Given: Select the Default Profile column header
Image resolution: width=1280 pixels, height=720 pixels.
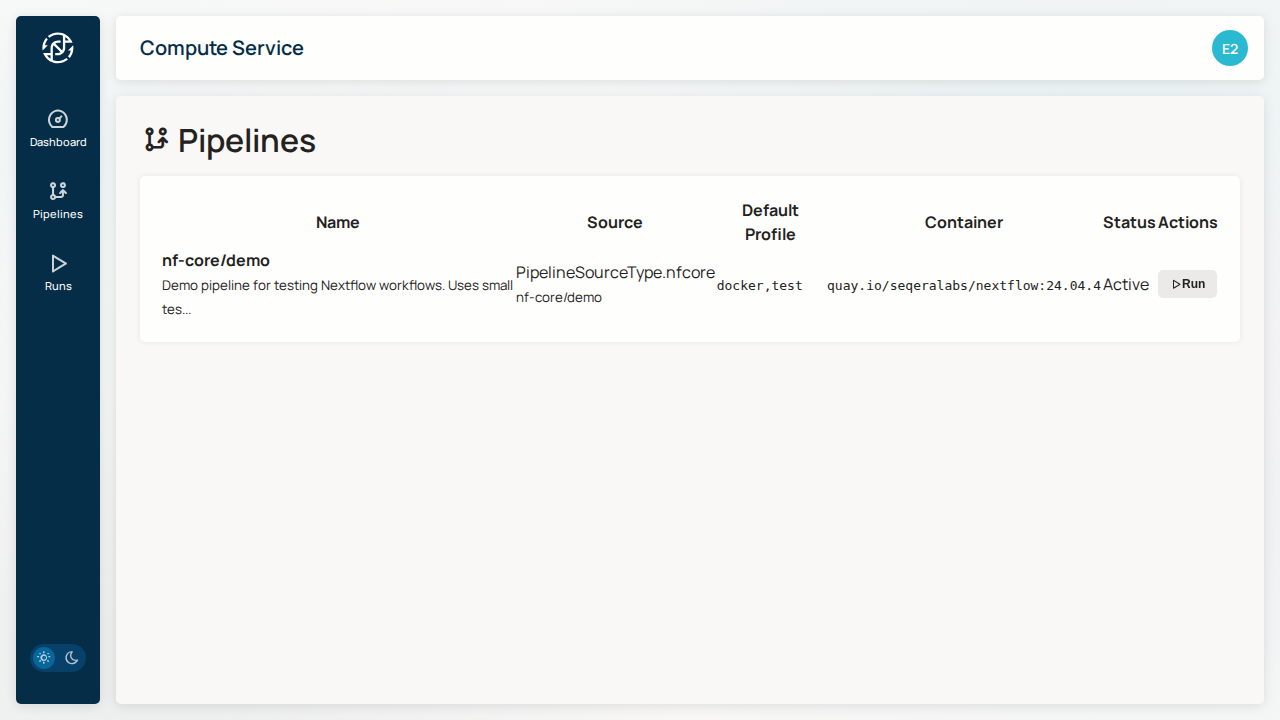Looking at the screenshot, I should pyautogui.click(x=769, y=223).
